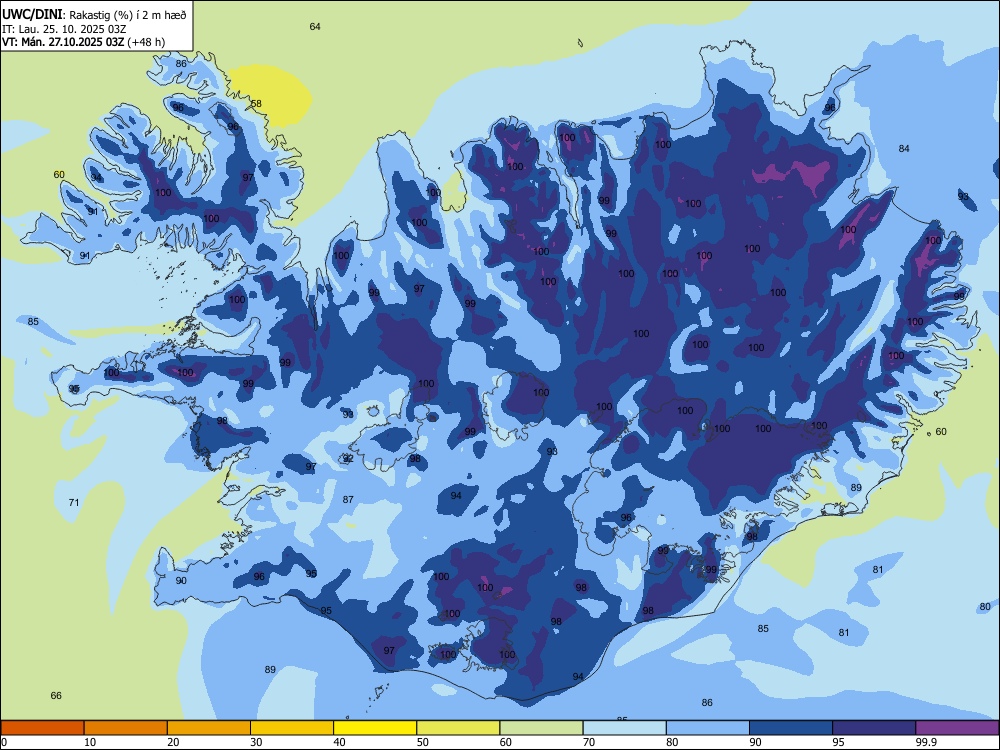Image resolution: width=1000 pixels, height=750 pixels.
Task: Click the amber 20–30 legend swatch
Action: click(x=209, y=728)
